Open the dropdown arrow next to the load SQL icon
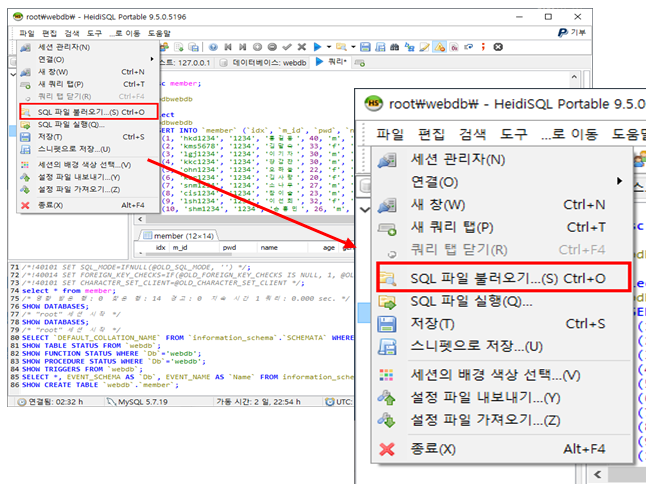The height and width of the screenshot is (494, 657). 353,47
